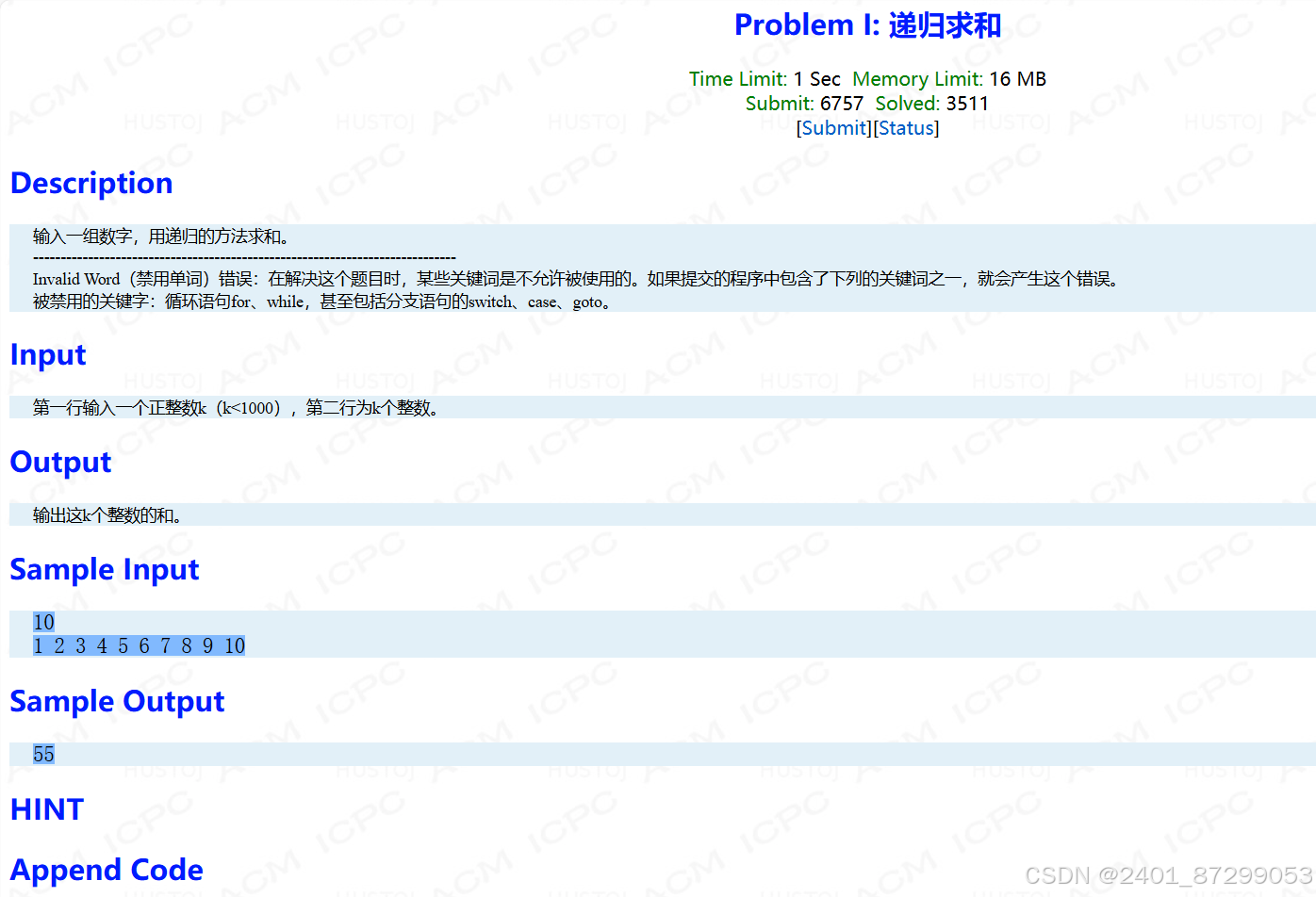1316x897 pixels.
Task: Click the sample input line 1 2 3 4 5 6 7 8 9 10
Action: 139,645
